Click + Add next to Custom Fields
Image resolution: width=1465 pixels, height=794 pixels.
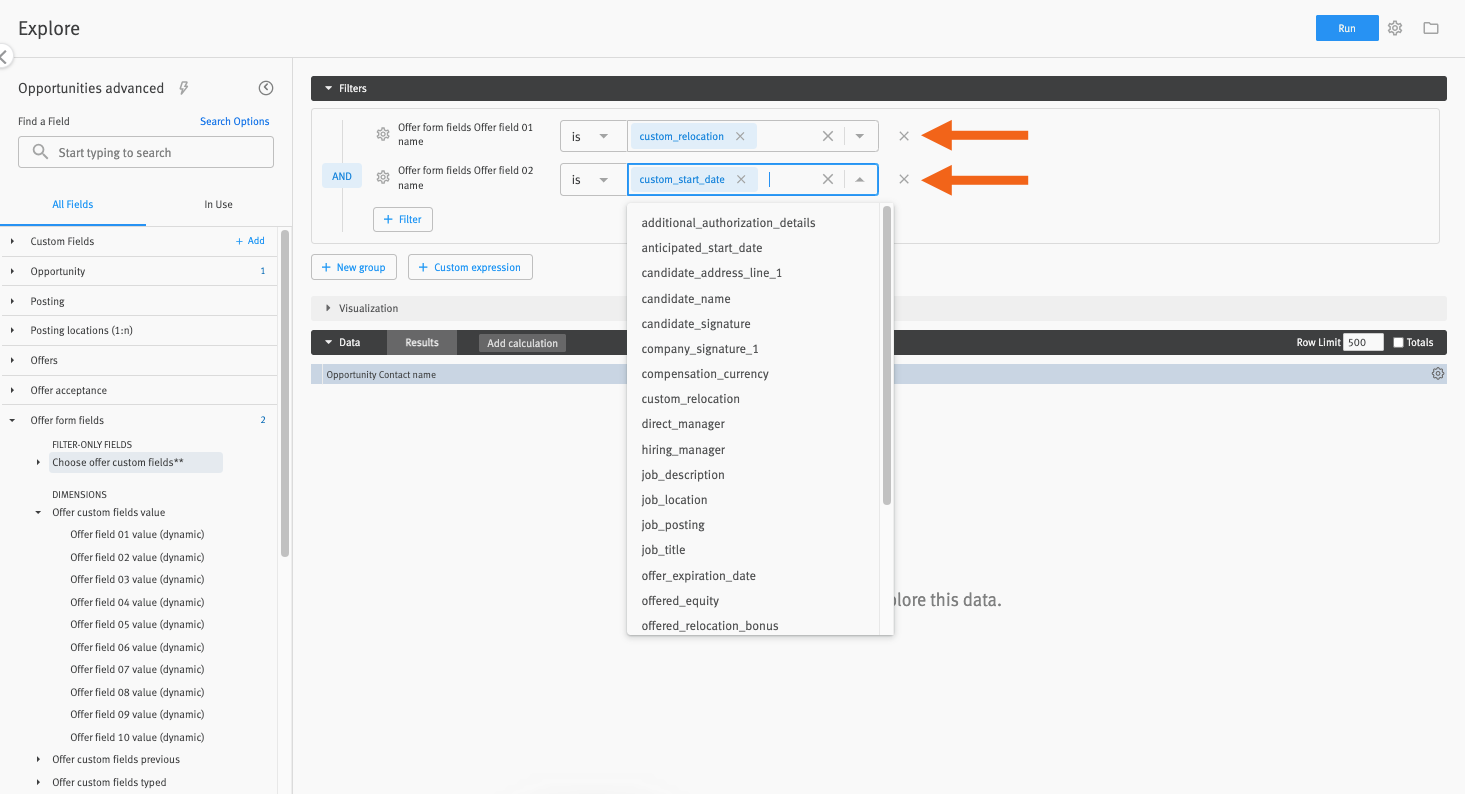coord(250,241)
